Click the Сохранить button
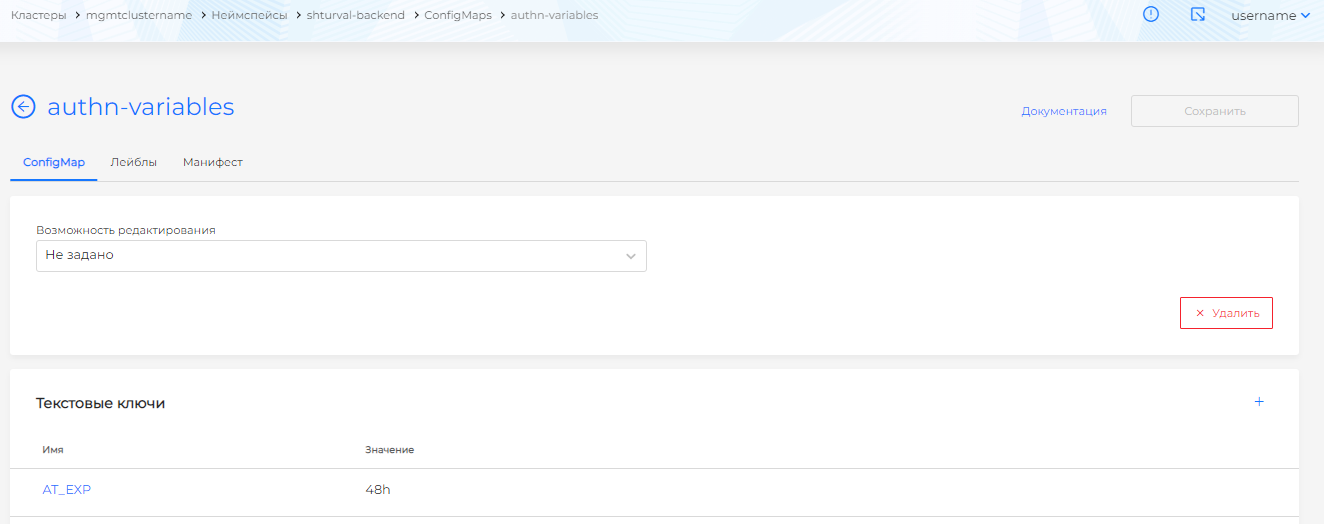1324x524 pixels. (x=1214, y=111)
